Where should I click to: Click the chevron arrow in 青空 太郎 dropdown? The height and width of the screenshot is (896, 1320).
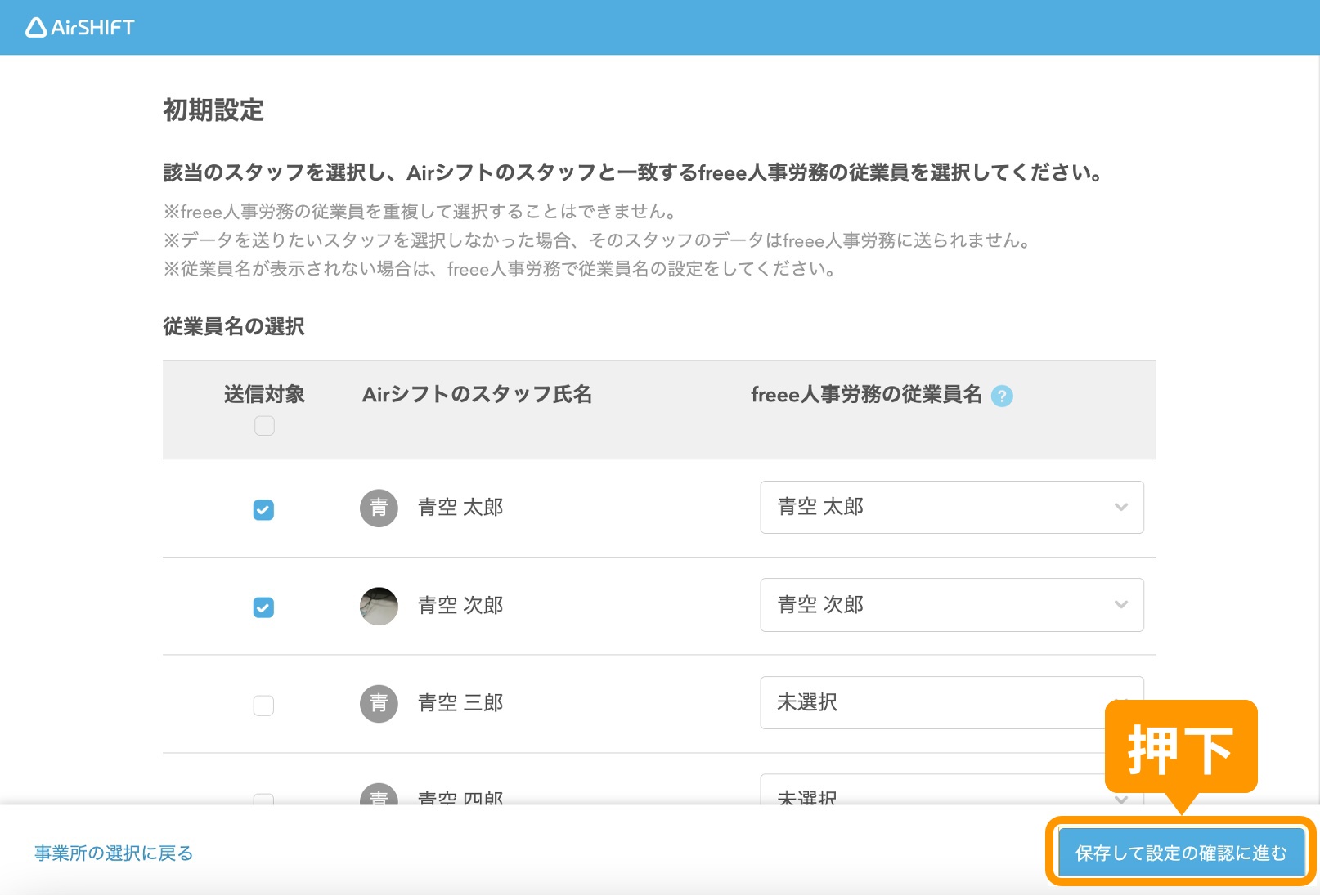(x=1120, y=508)
